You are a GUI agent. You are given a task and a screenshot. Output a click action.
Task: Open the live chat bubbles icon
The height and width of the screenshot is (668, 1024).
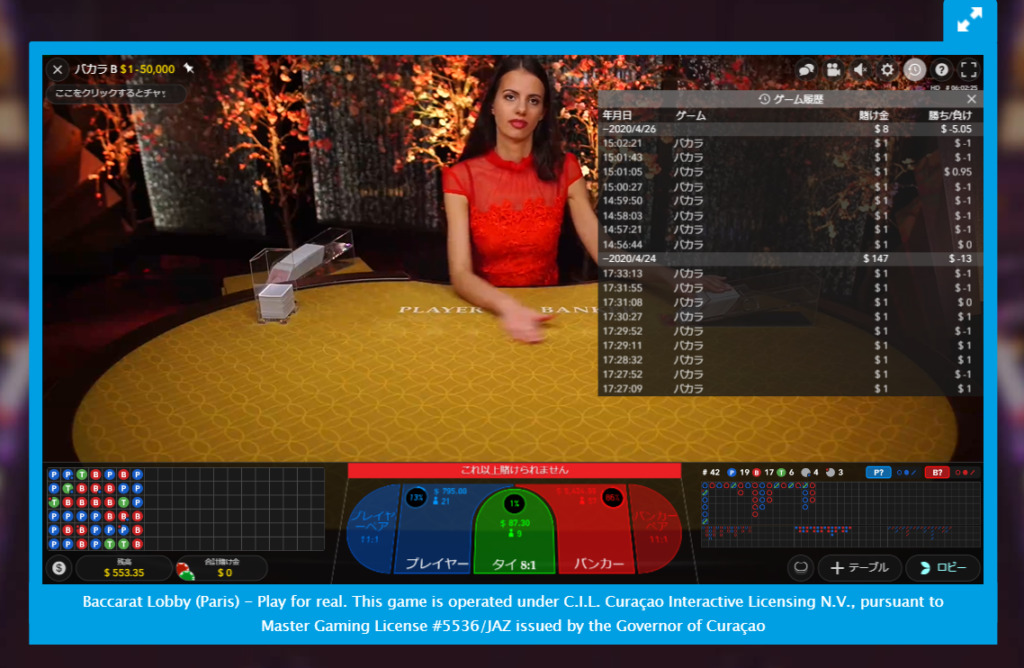[806, 70]
